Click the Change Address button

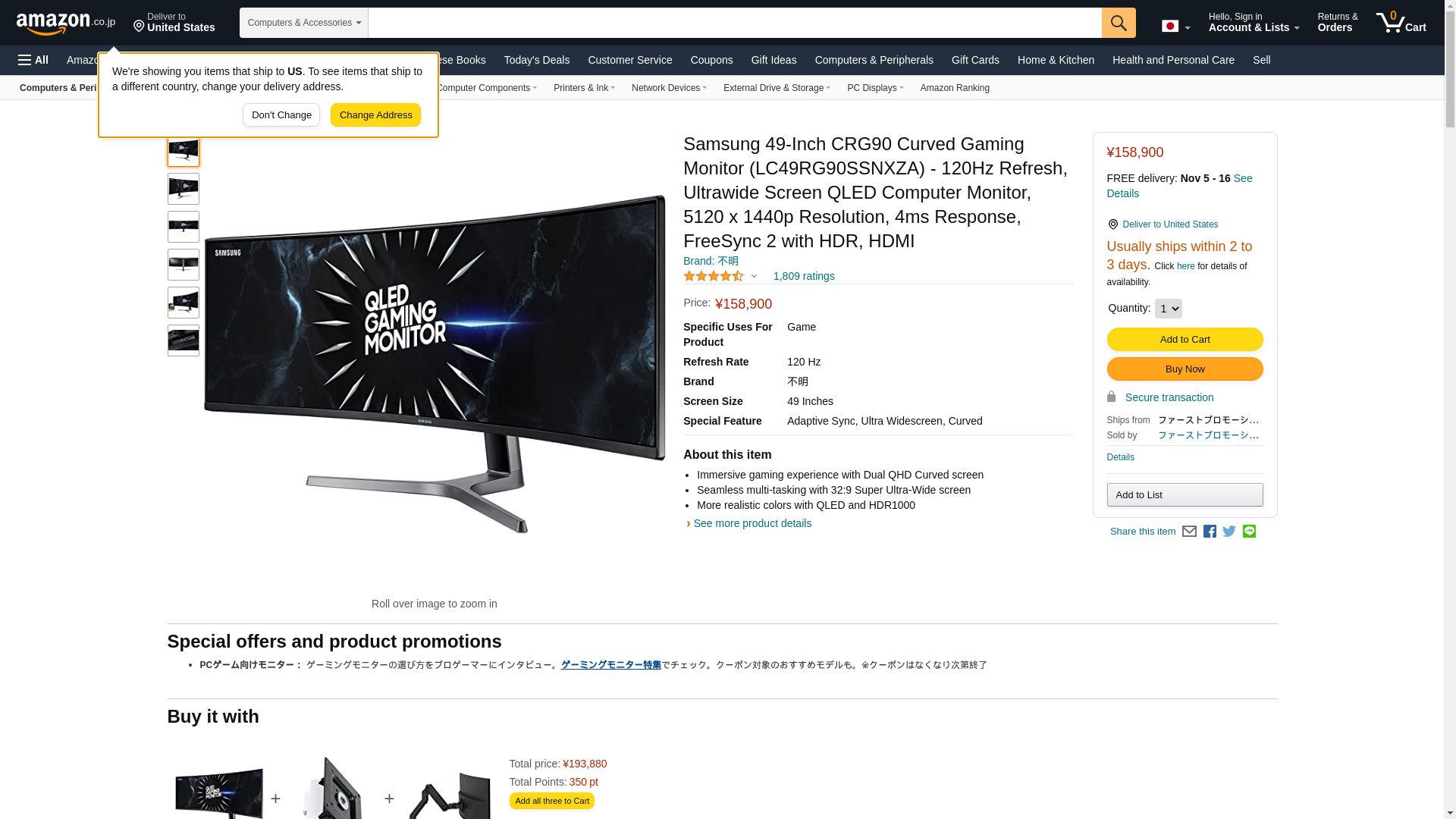(375, 115)
